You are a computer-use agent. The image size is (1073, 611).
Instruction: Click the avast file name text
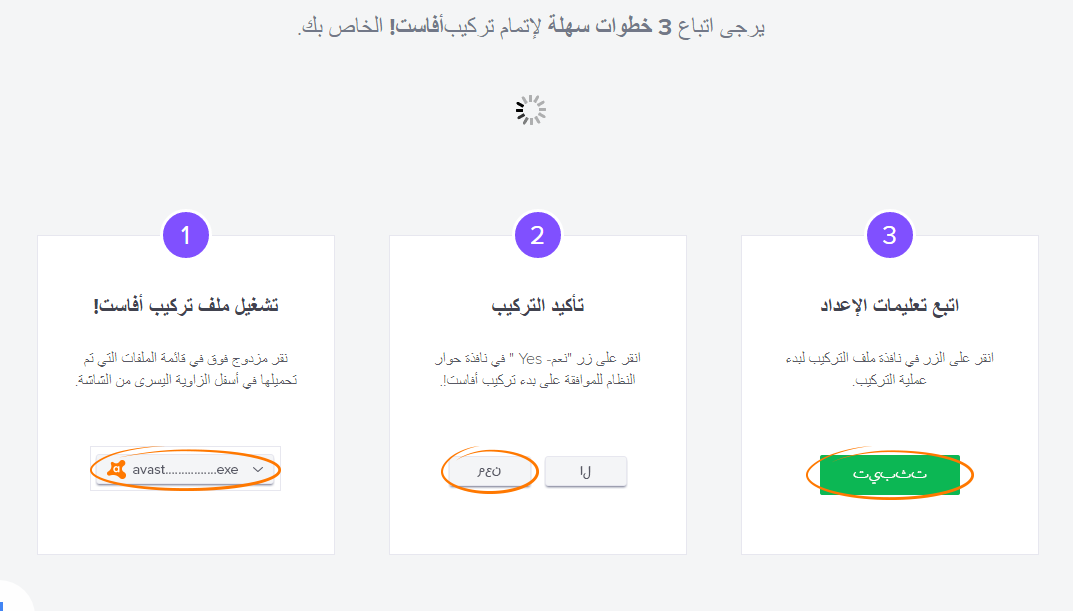pyautogui.click(x=185, y=469)
